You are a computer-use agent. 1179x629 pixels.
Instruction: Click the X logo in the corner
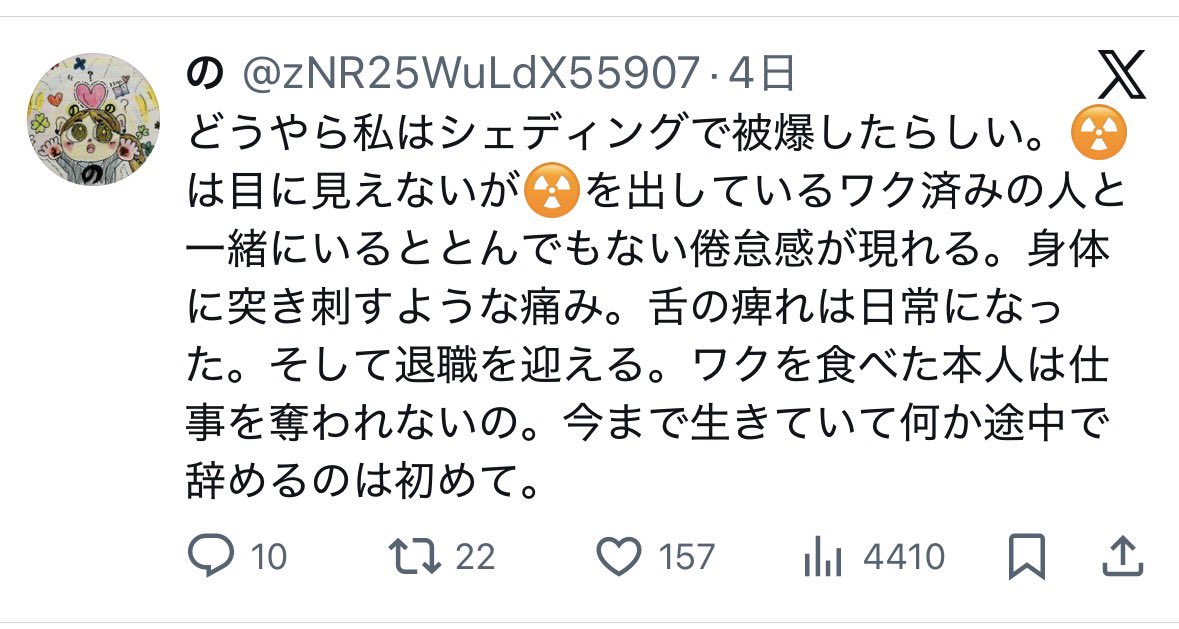(1122, 74)
